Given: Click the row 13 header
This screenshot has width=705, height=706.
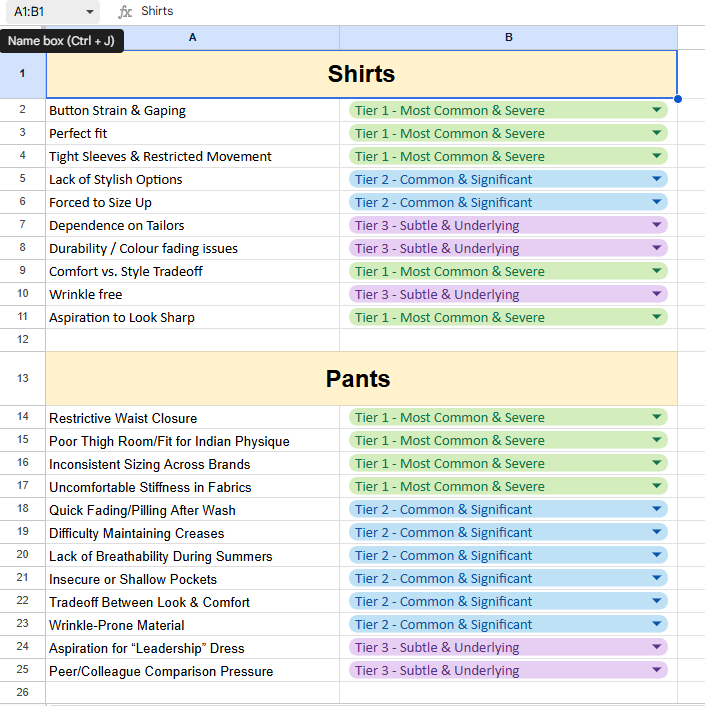Looking at the screenshot, I should (22, 379).
